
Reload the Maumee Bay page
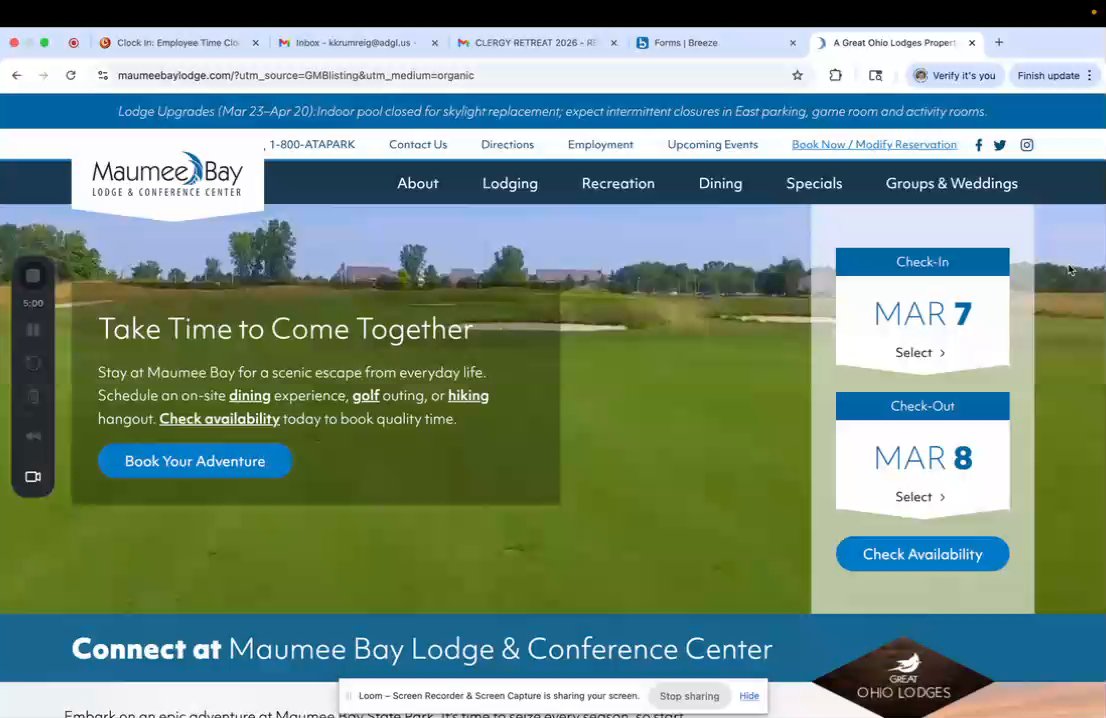click(71, 75)
